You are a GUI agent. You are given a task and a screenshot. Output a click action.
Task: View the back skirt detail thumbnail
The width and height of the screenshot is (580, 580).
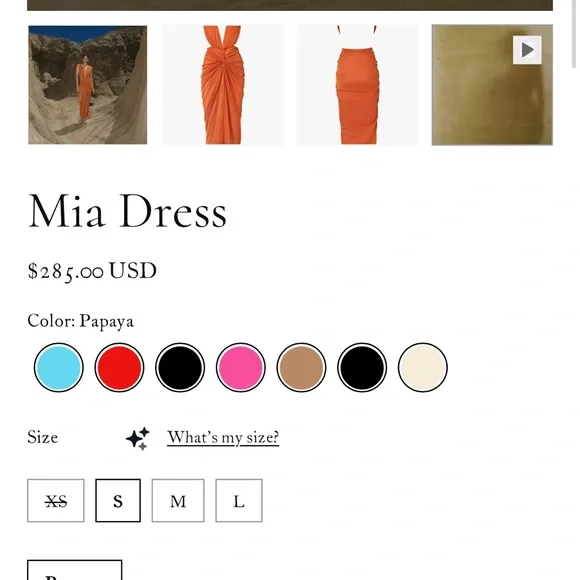357,85
